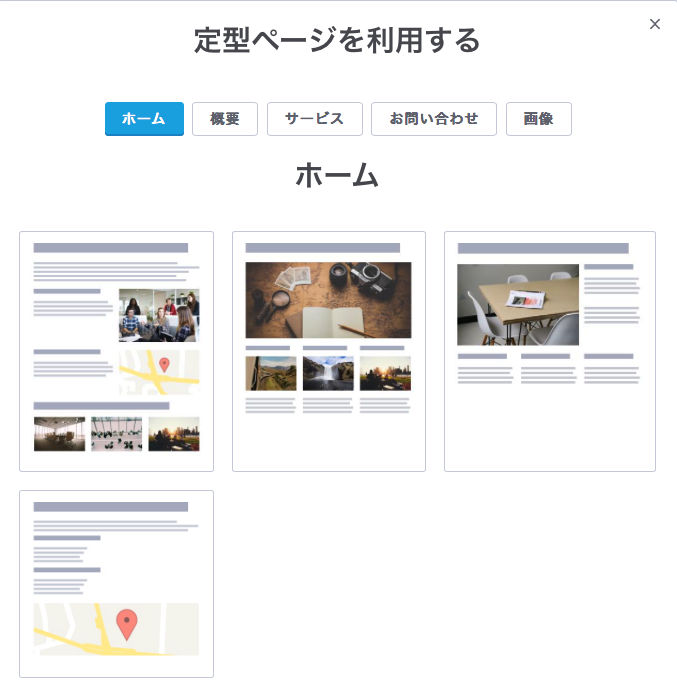Switch to the お問い合わせ tab
The height and width of the screenshot is (698, 677).
[x=434, y=119]
